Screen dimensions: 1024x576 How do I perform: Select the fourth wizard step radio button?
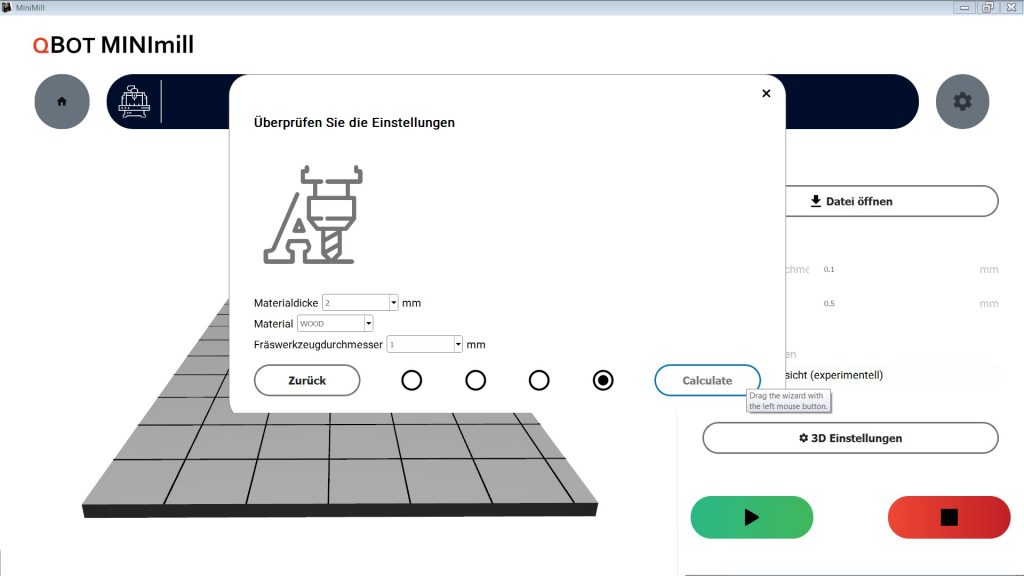603,380
